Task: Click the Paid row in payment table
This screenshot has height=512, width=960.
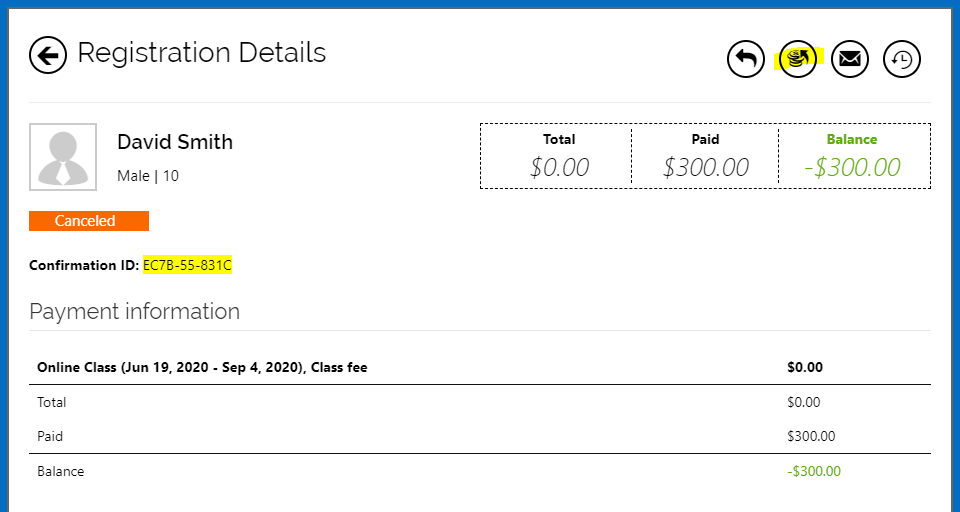Action: click(50, 436)
